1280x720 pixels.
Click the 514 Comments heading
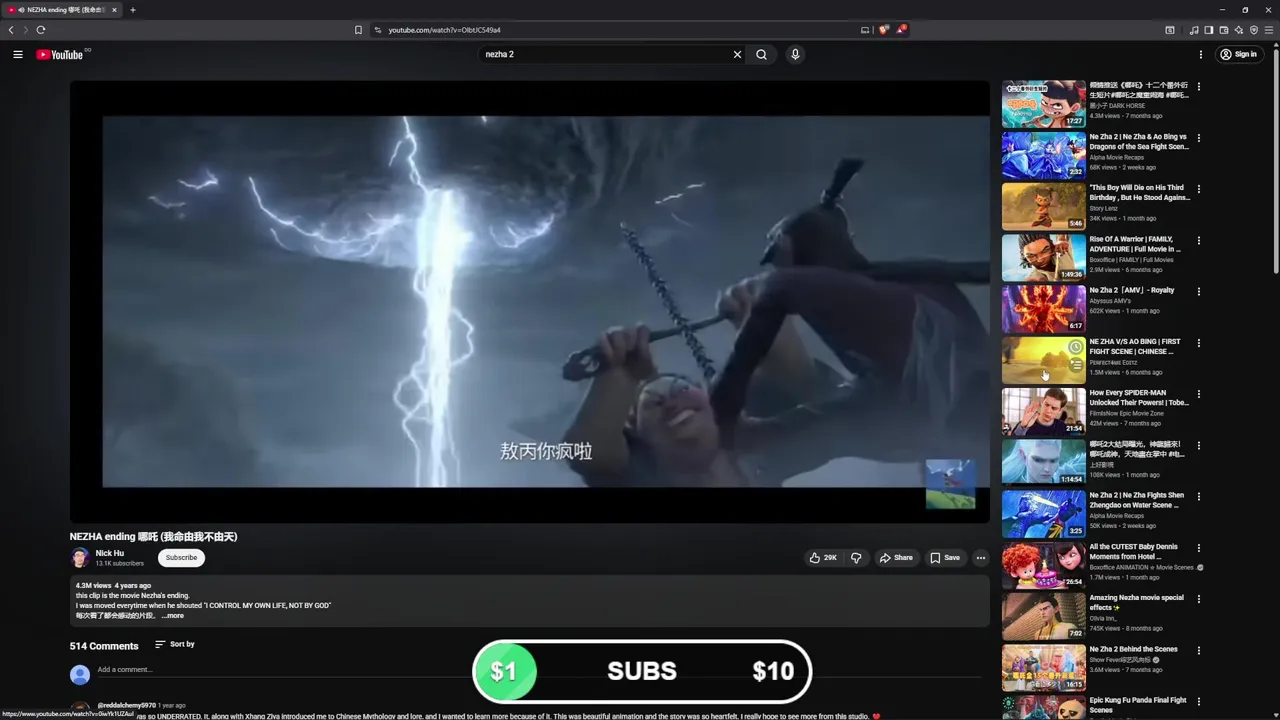click(x=104, y=646)
